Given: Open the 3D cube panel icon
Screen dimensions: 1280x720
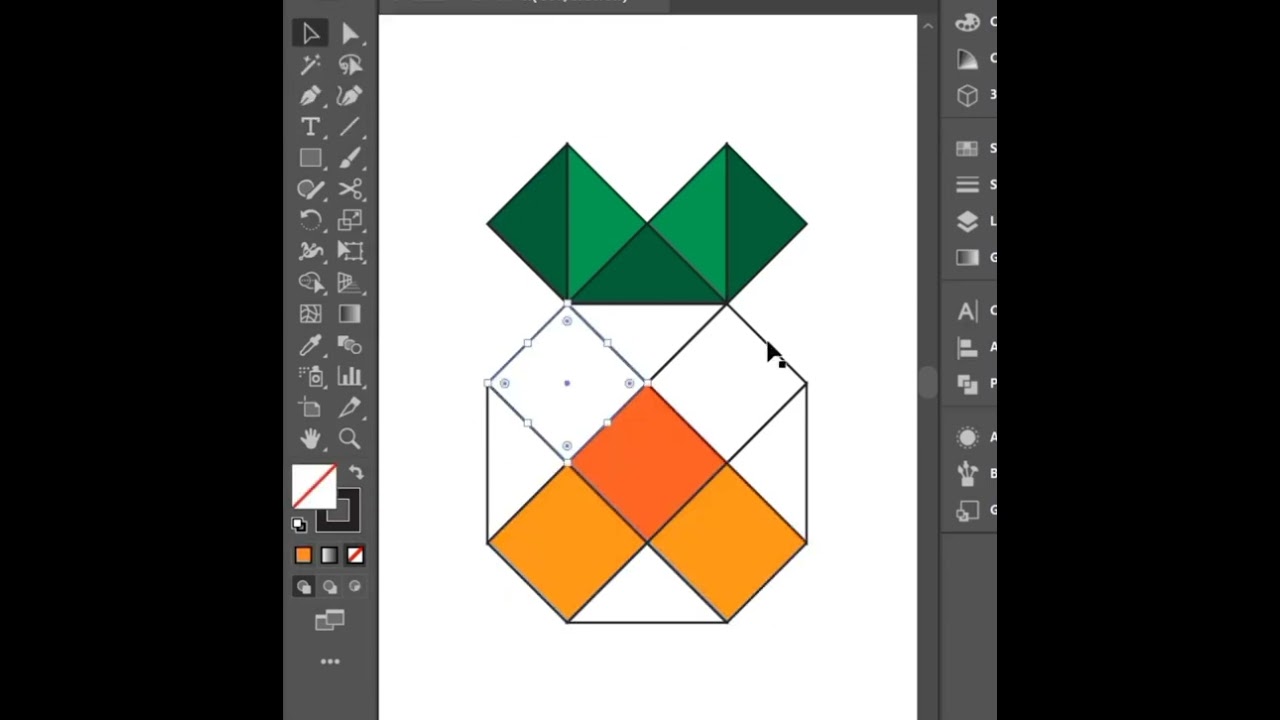Looking at the screenshot, I should tap(967, 95).
